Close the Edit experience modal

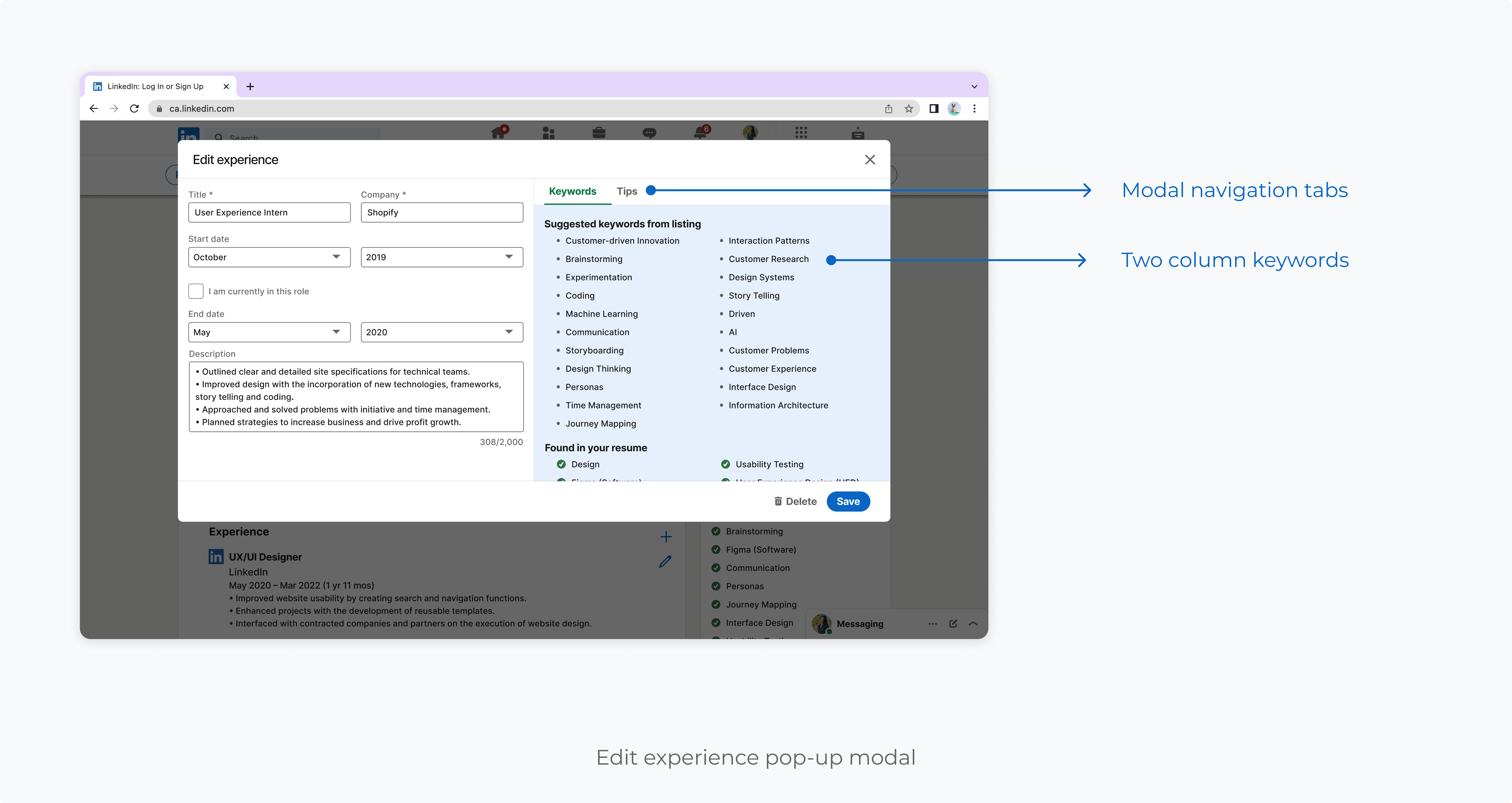coord(870,159)
